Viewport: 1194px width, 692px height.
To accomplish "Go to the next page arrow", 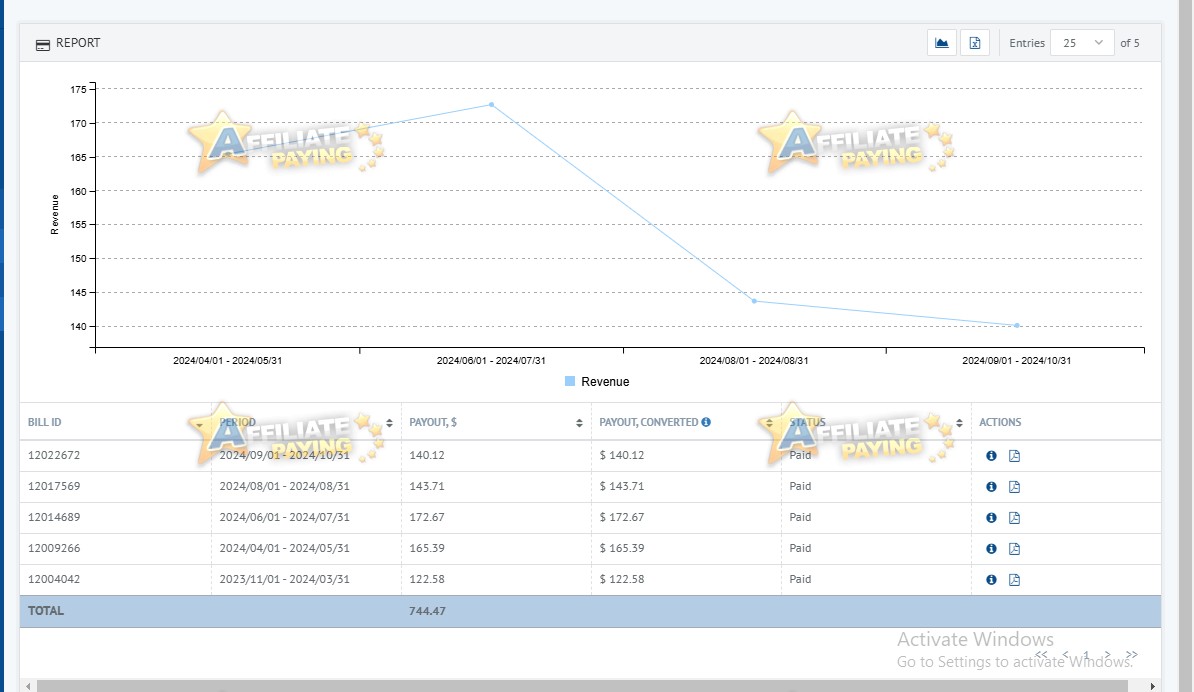I will point(1108,655).
